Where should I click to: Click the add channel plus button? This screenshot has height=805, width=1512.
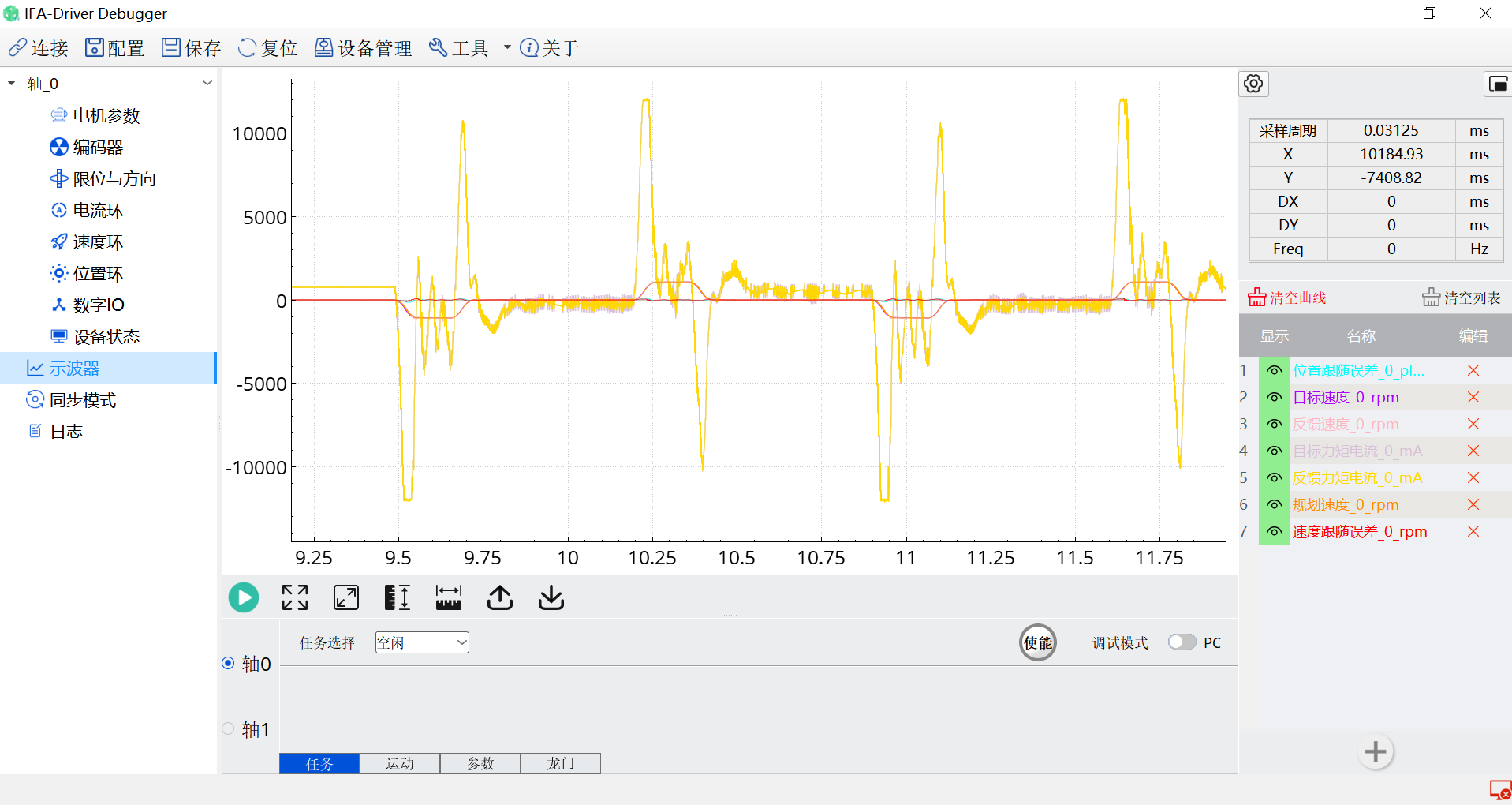click(1376, 751)
